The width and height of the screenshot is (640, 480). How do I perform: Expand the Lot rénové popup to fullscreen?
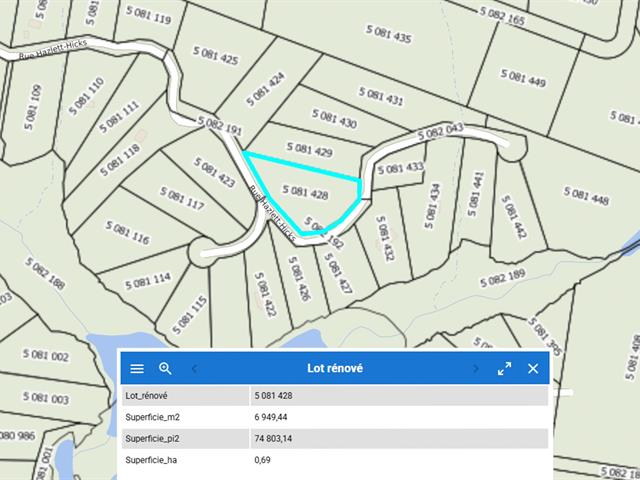505,368
